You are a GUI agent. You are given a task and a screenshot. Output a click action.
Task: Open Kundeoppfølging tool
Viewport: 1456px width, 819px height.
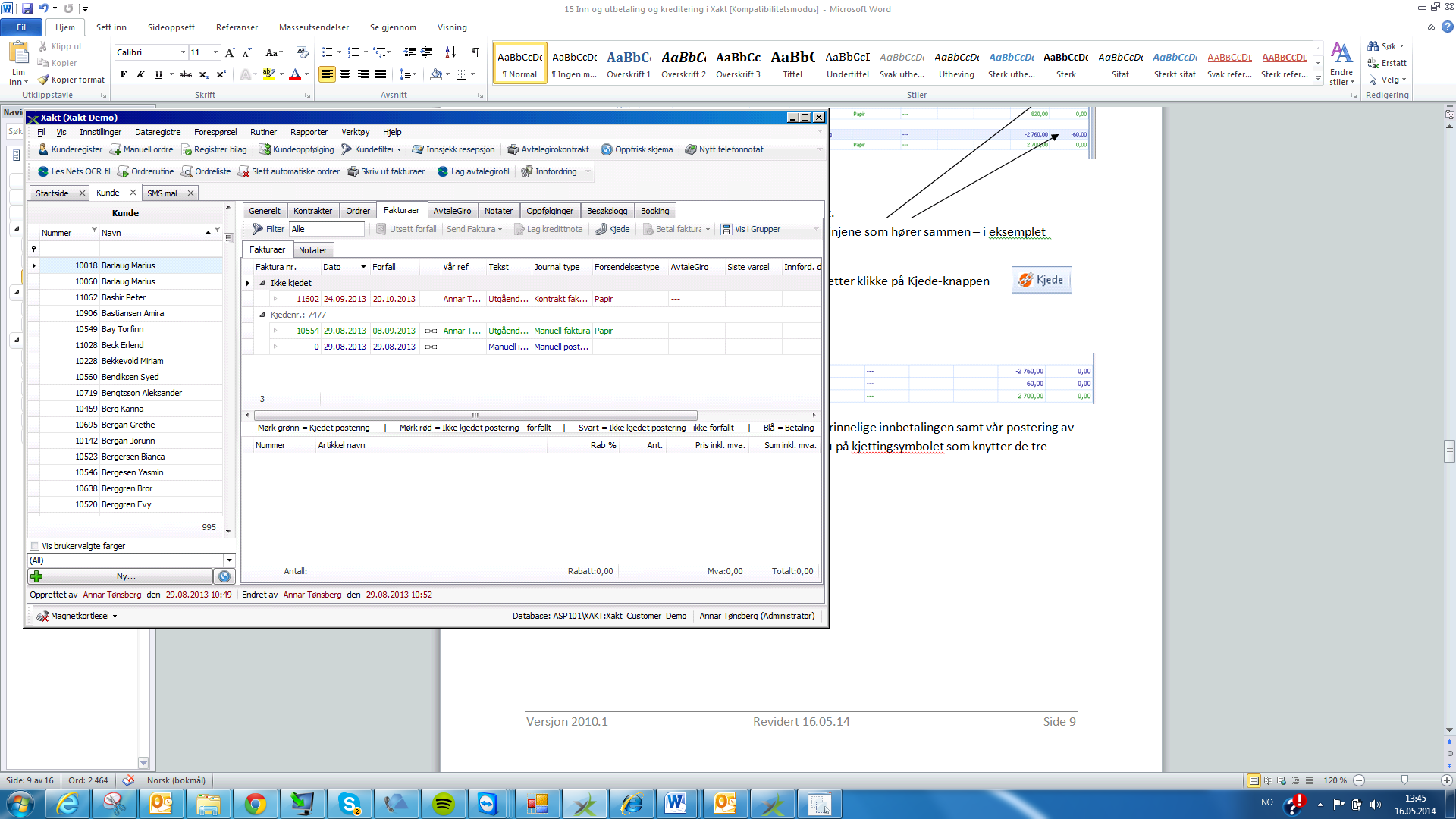(x=297, y=149)
